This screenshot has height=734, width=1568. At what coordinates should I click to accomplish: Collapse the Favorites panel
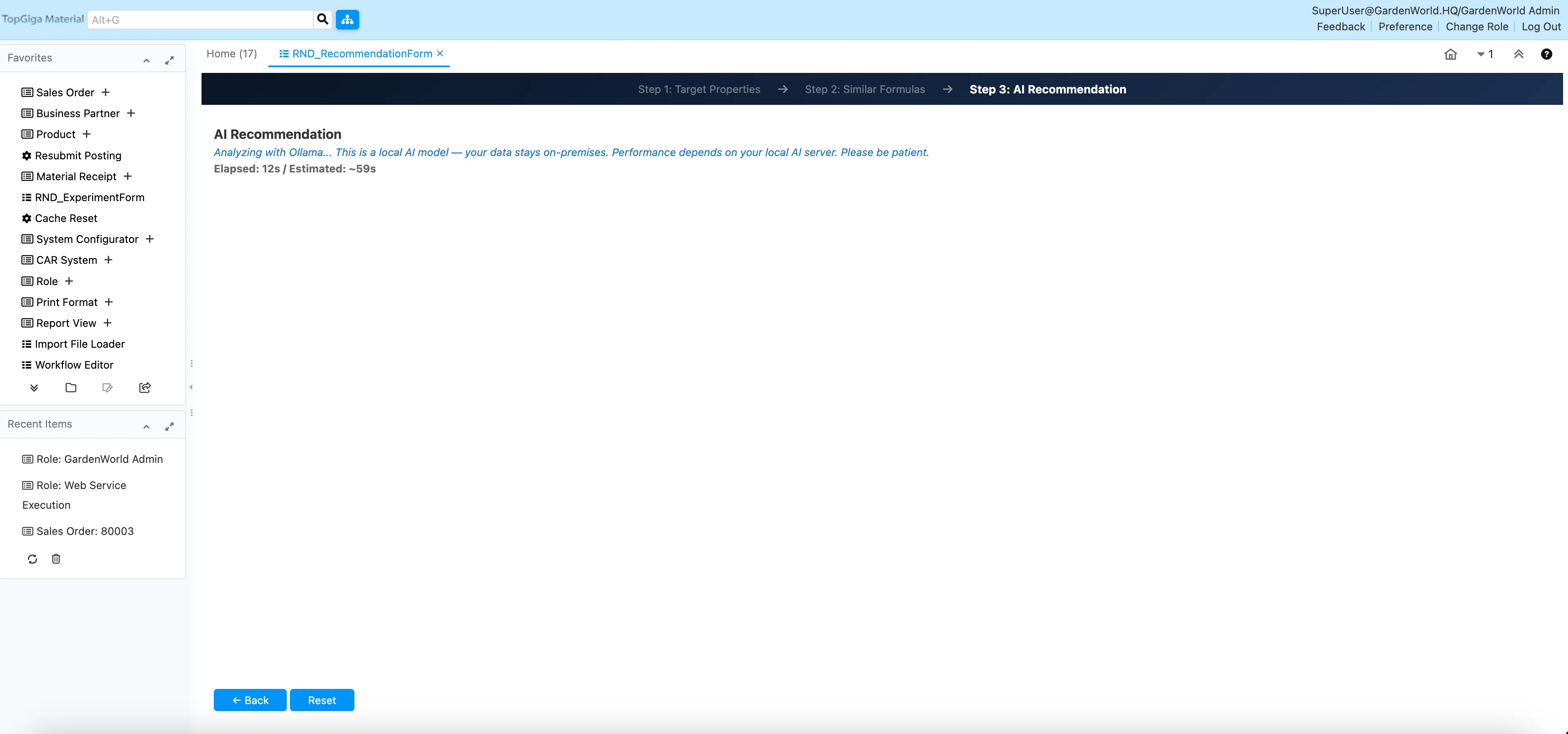pos(147,60)
